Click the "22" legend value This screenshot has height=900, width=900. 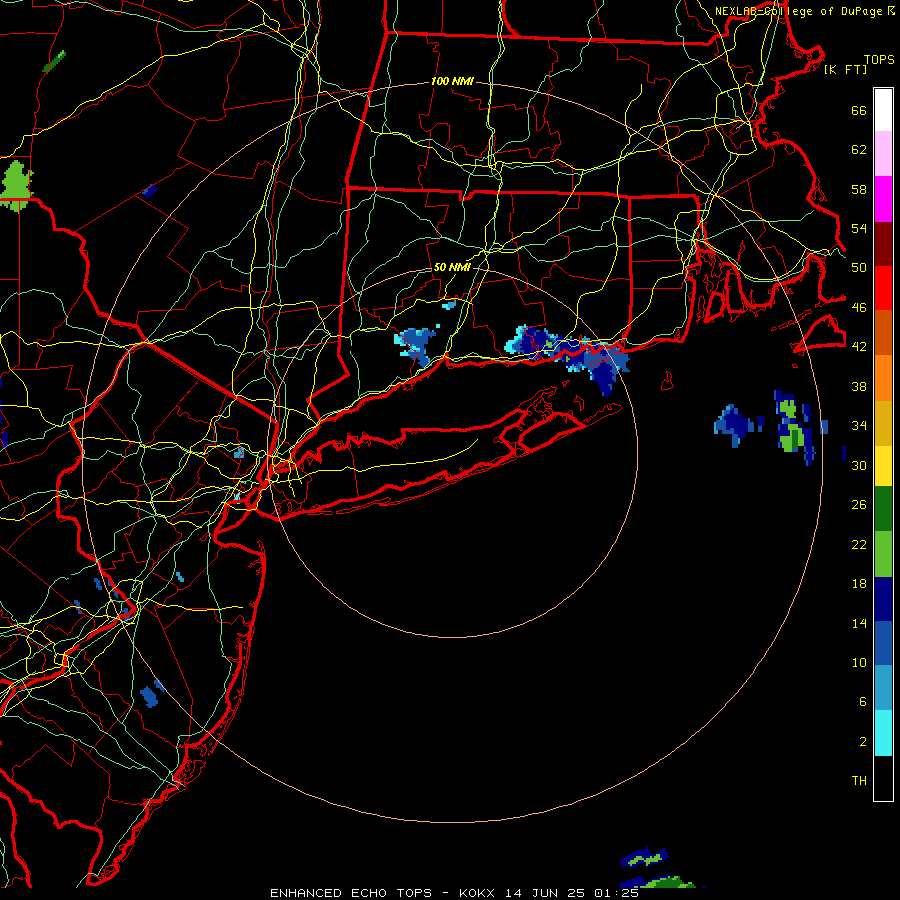point(859,544)
